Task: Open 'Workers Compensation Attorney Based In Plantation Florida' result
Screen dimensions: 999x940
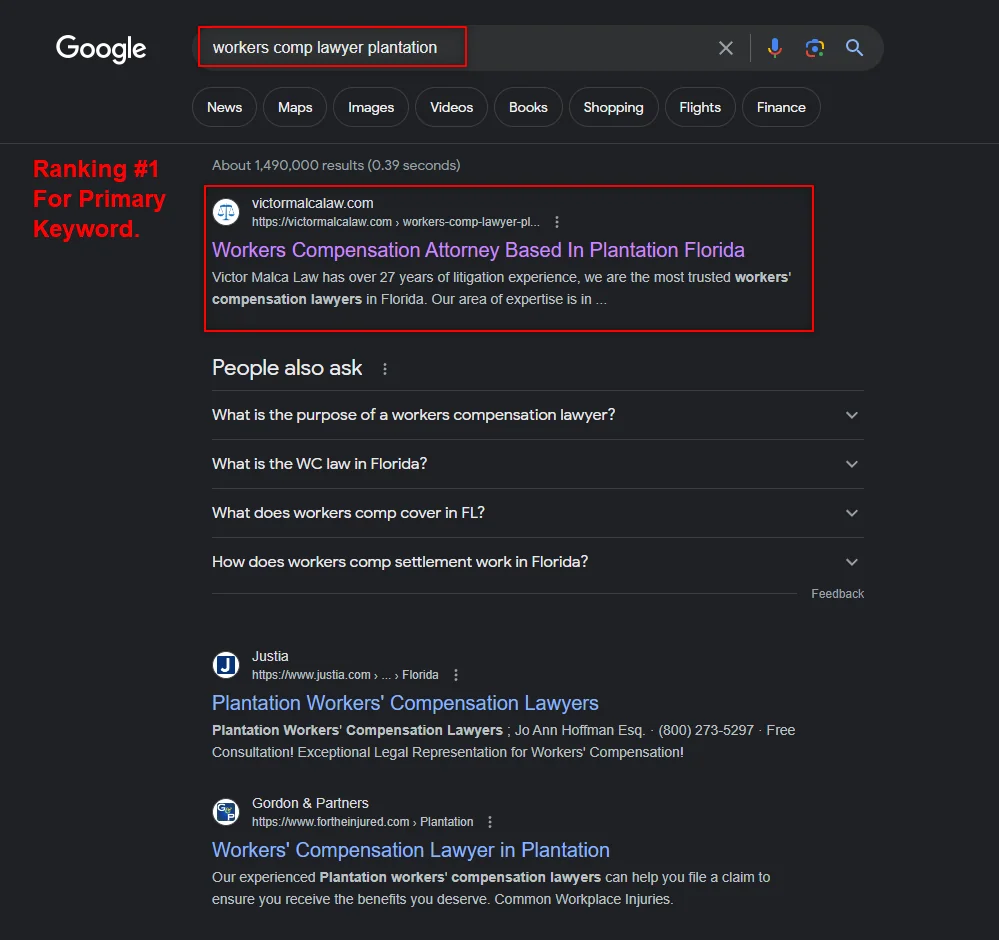Action: pyautogui.click(x=478, y=250)
